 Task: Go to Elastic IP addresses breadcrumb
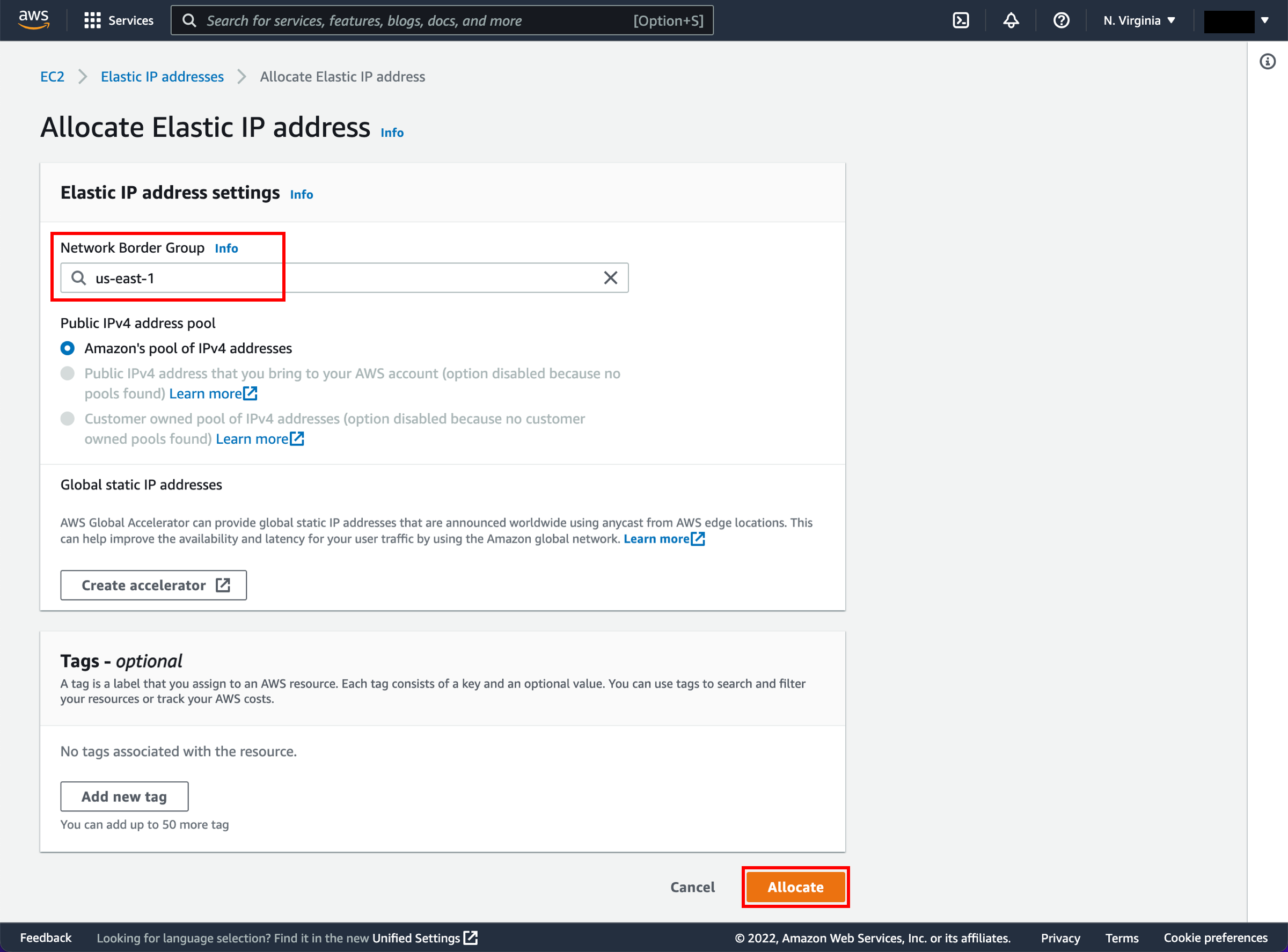(162, 77)
